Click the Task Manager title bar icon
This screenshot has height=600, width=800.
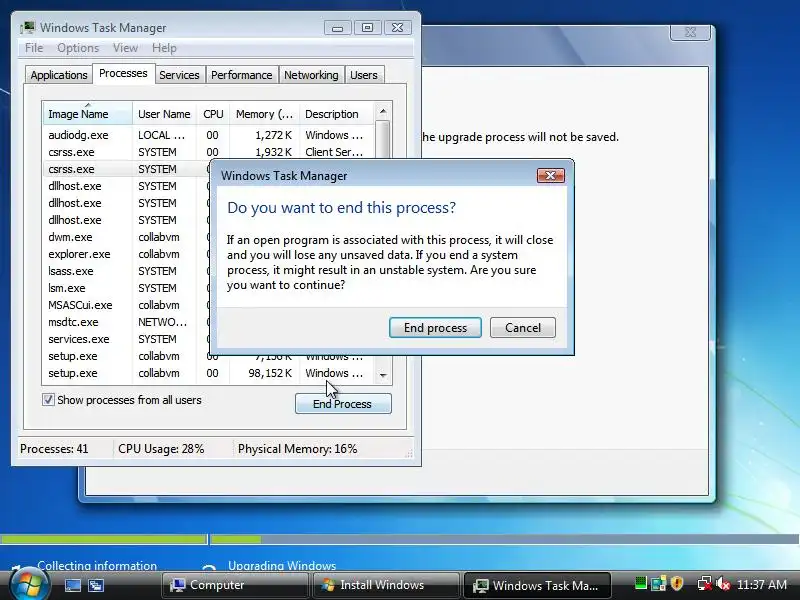coord(28,28)
